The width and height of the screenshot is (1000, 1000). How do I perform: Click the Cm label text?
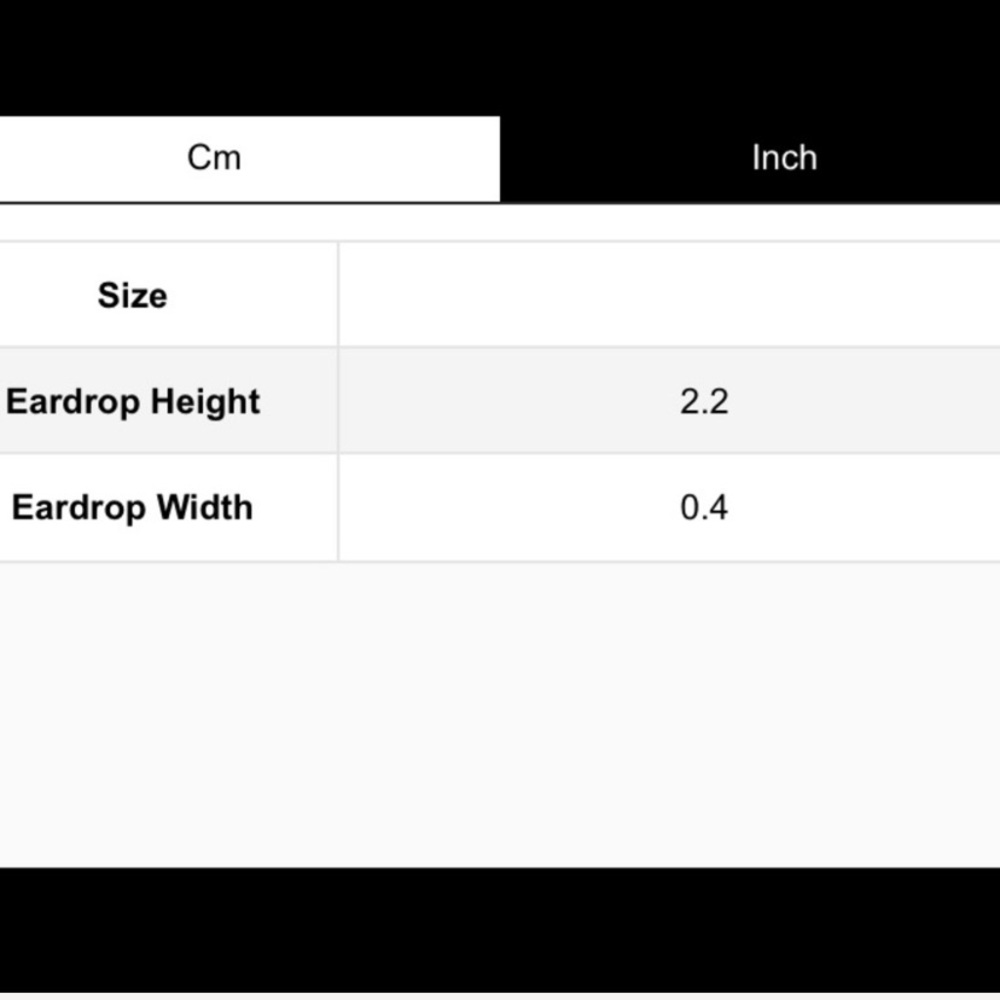214,158
